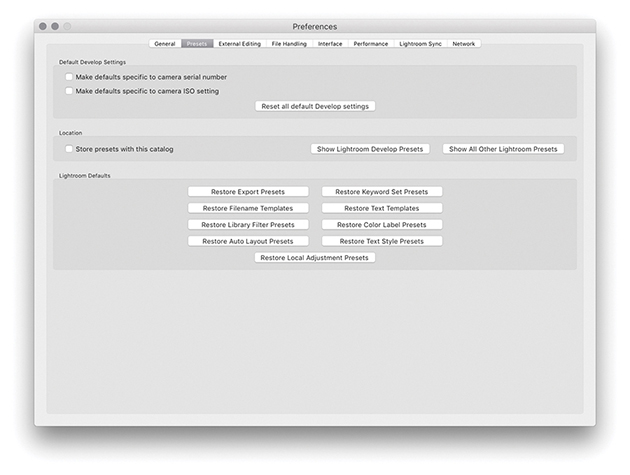630x475 pixels.
Task: Click Restore Text Style Presets
Action: (x=382, y=241)
